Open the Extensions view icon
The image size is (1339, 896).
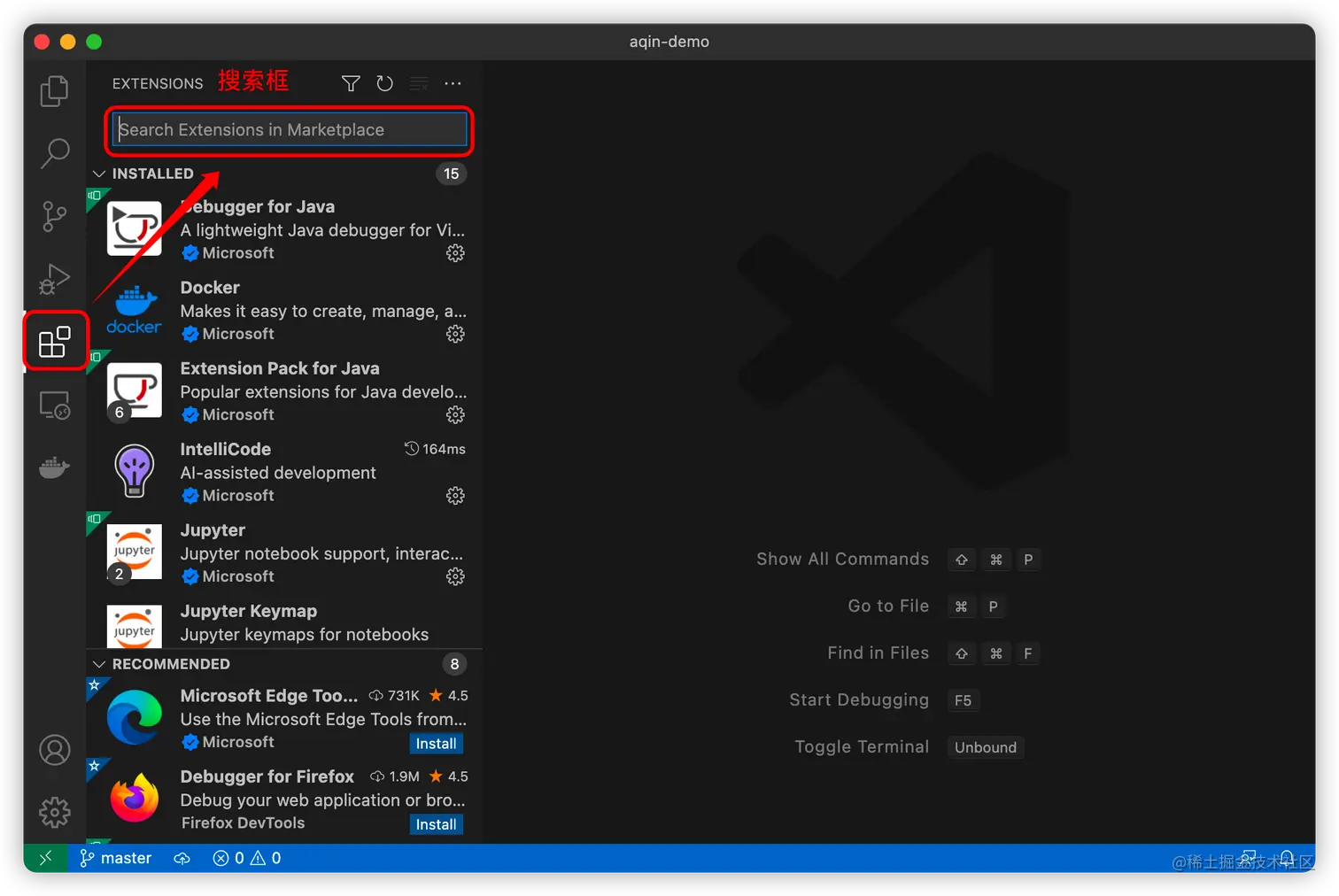[54, 342]
